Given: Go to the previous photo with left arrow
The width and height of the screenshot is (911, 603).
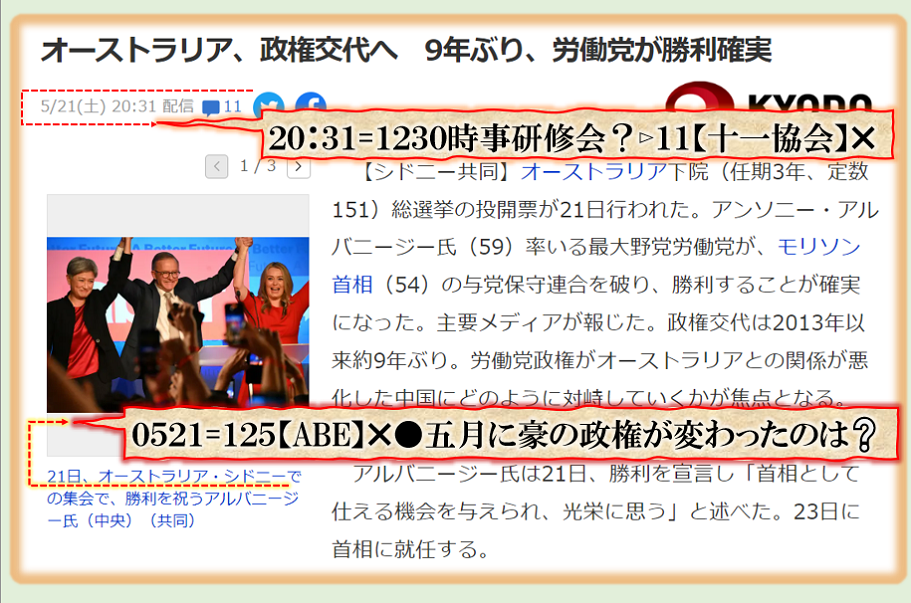Looking at the screenshot, I should point(216,166).
